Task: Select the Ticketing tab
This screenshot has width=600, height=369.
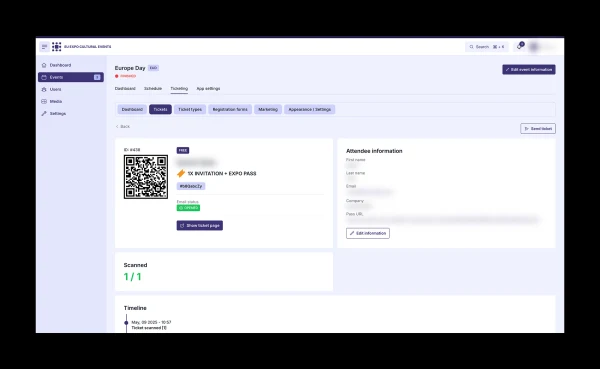Action: pyautogui.click(x=179, y=88)
